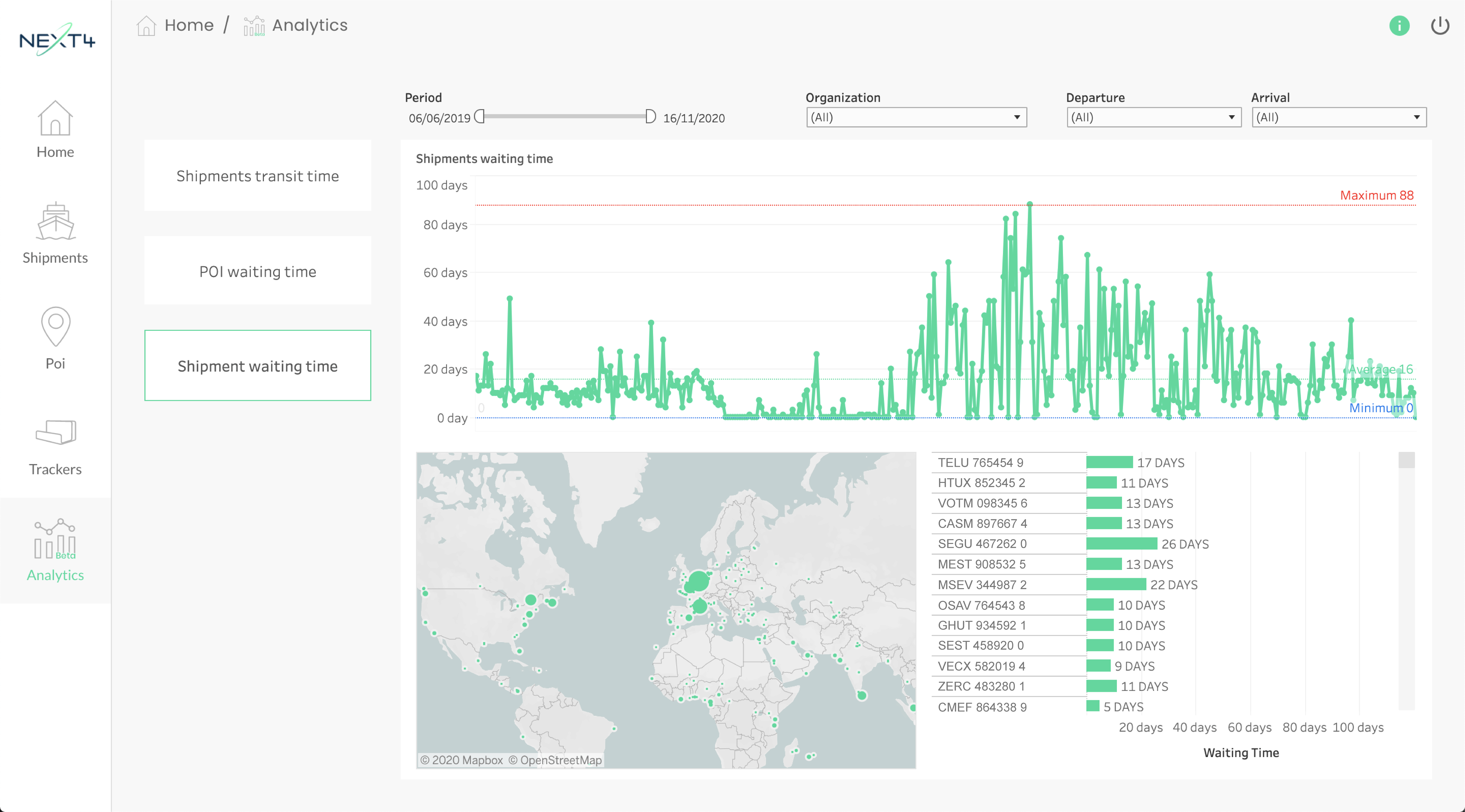The image size is (1465, 812).
Task: Select row OSAV 764543 8
Action: [x=1009, y=605]
